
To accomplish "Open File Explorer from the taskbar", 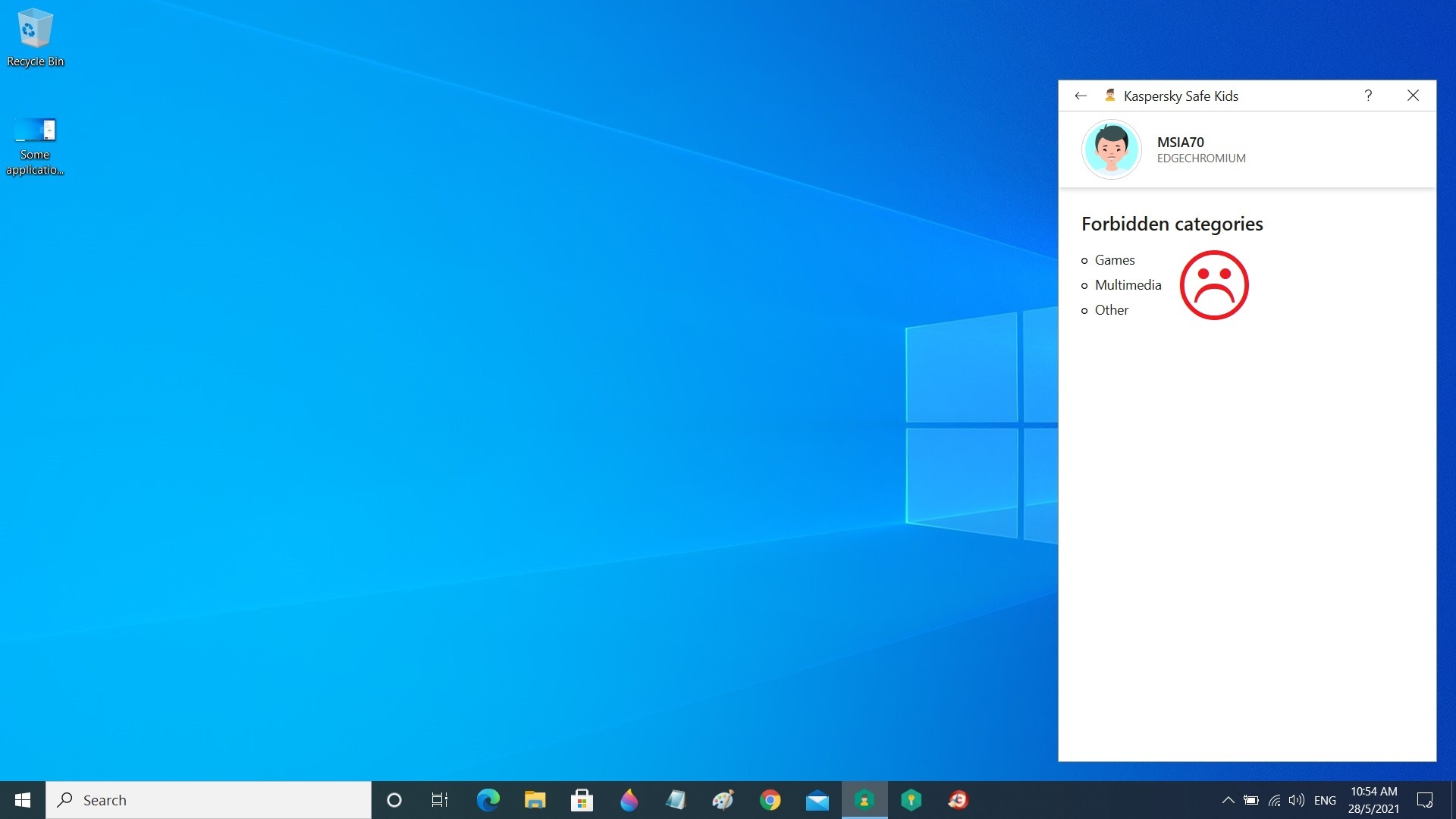I will pos(535,800).
